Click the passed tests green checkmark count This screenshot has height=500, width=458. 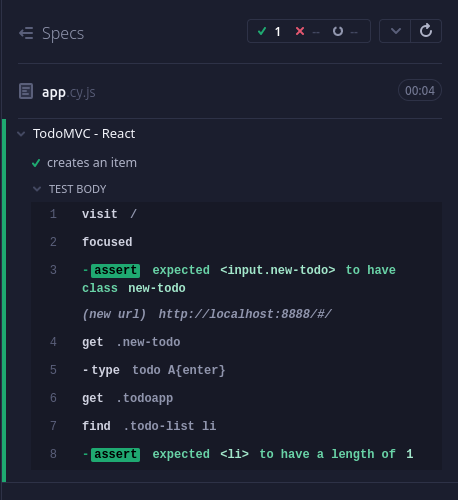click(x=269, y=32)
